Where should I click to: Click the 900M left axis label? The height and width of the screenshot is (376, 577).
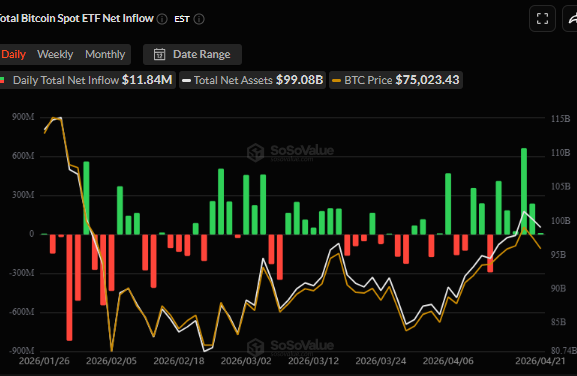[23, 117]
